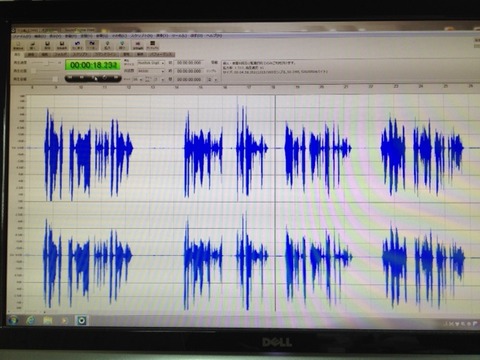Open the ツール menu
480x360 pixels.
point(179,36)
